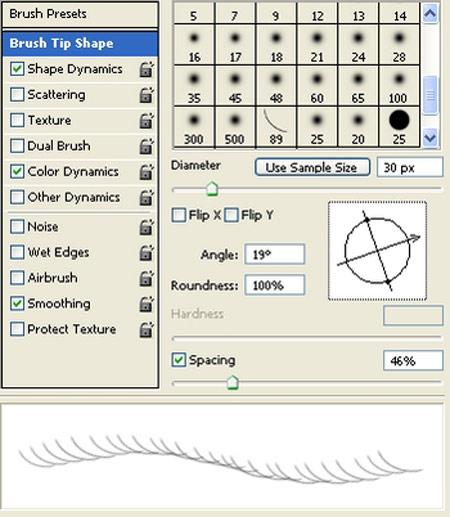
Task: Toggle lock icon beside Noise
Action: pos(146,227)
